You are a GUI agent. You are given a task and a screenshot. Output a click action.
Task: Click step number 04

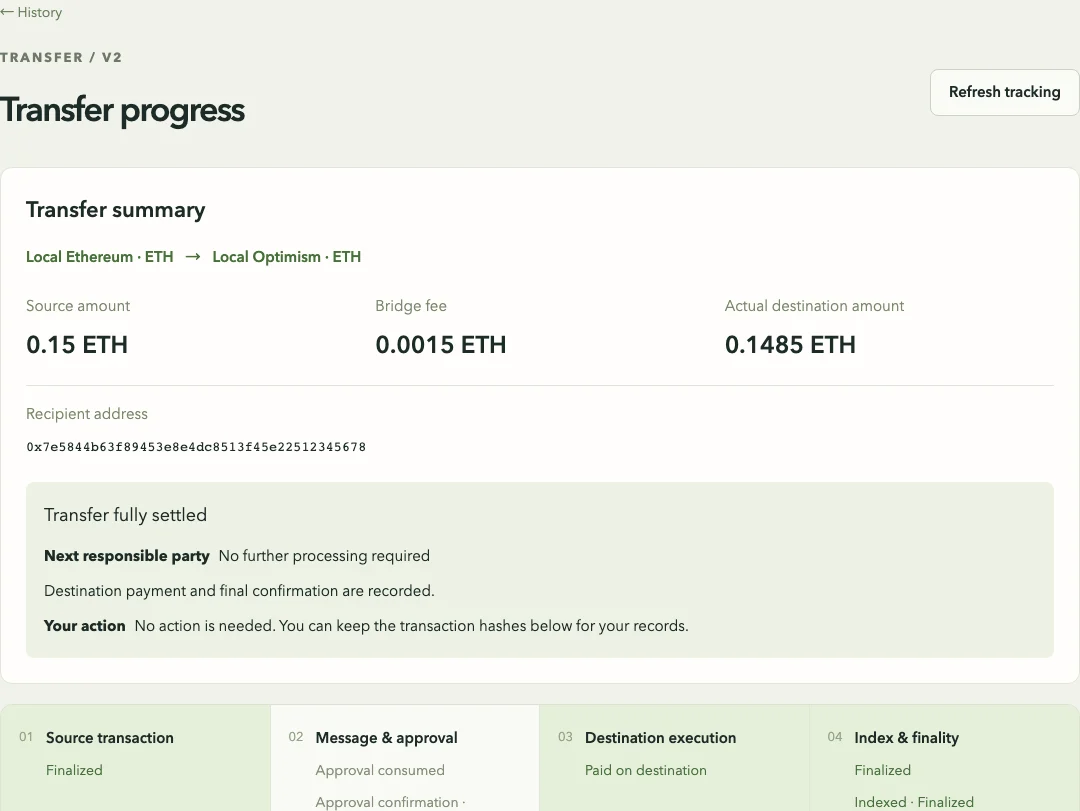pos(835,737)
